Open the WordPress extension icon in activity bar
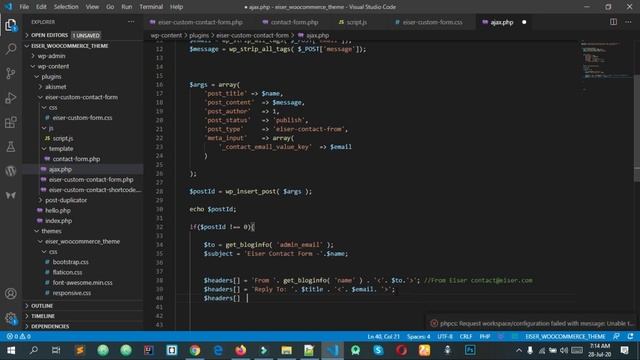 click(x=11, y=171)
